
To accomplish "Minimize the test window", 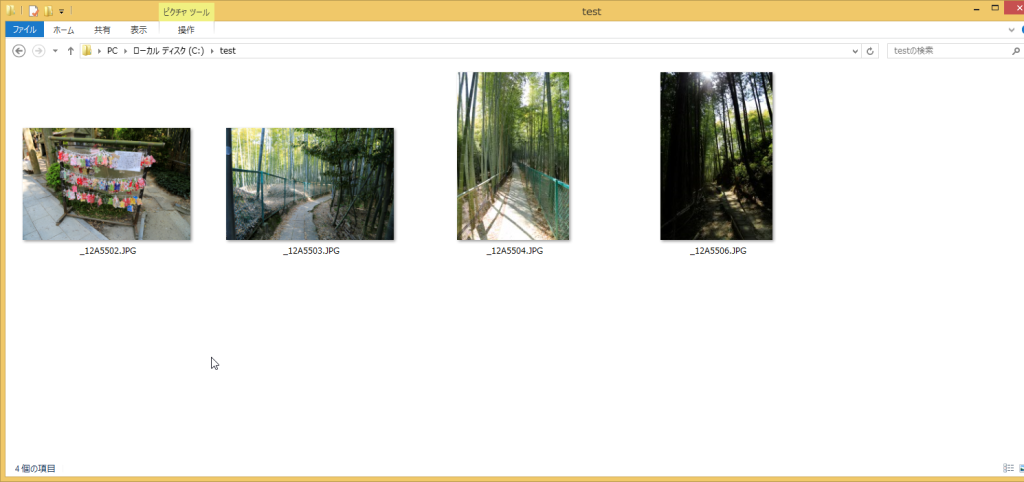I will 976,8.
